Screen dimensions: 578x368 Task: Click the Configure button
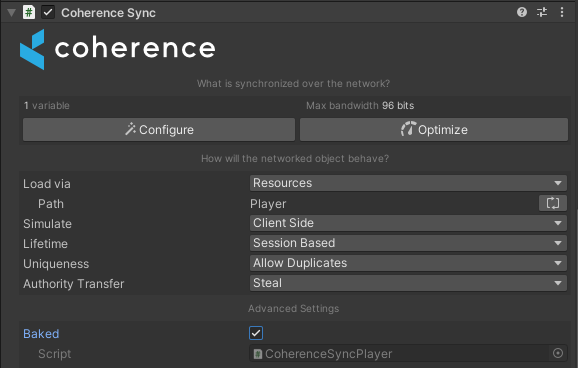[159, 129]
